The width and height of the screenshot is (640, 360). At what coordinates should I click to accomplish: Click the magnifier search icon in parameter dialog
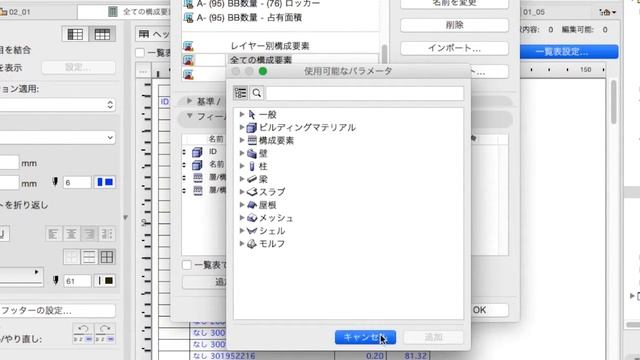click(x=257, y=93)
